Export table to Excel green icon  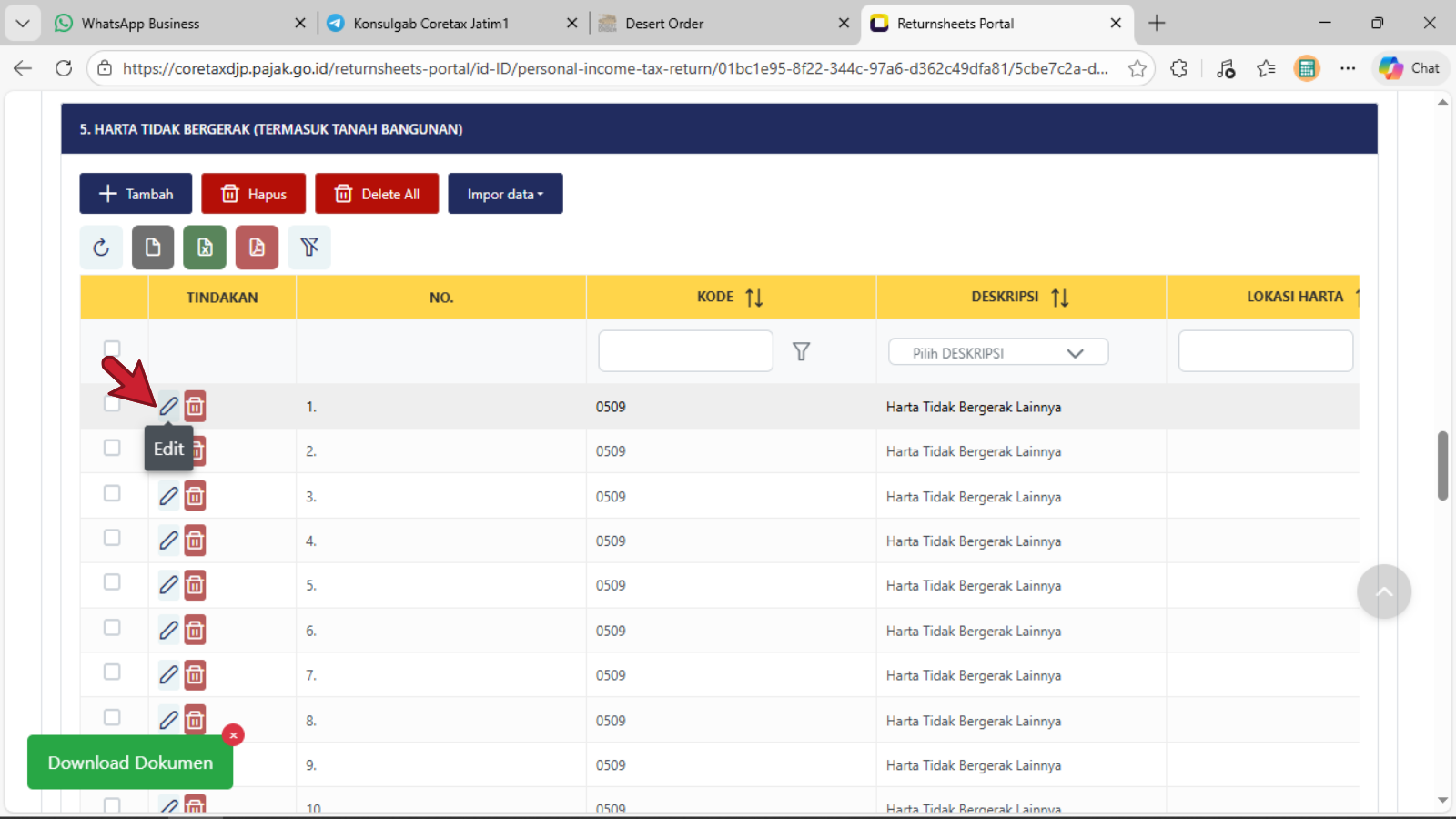pyautogui.click(x=205, y=248)
